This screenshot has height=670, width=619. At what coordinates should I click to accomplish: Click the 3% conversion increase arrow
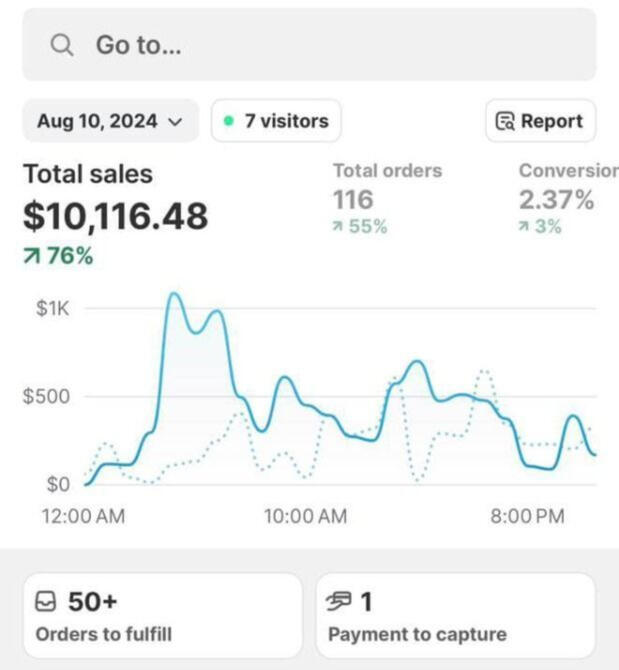(525, 227)
